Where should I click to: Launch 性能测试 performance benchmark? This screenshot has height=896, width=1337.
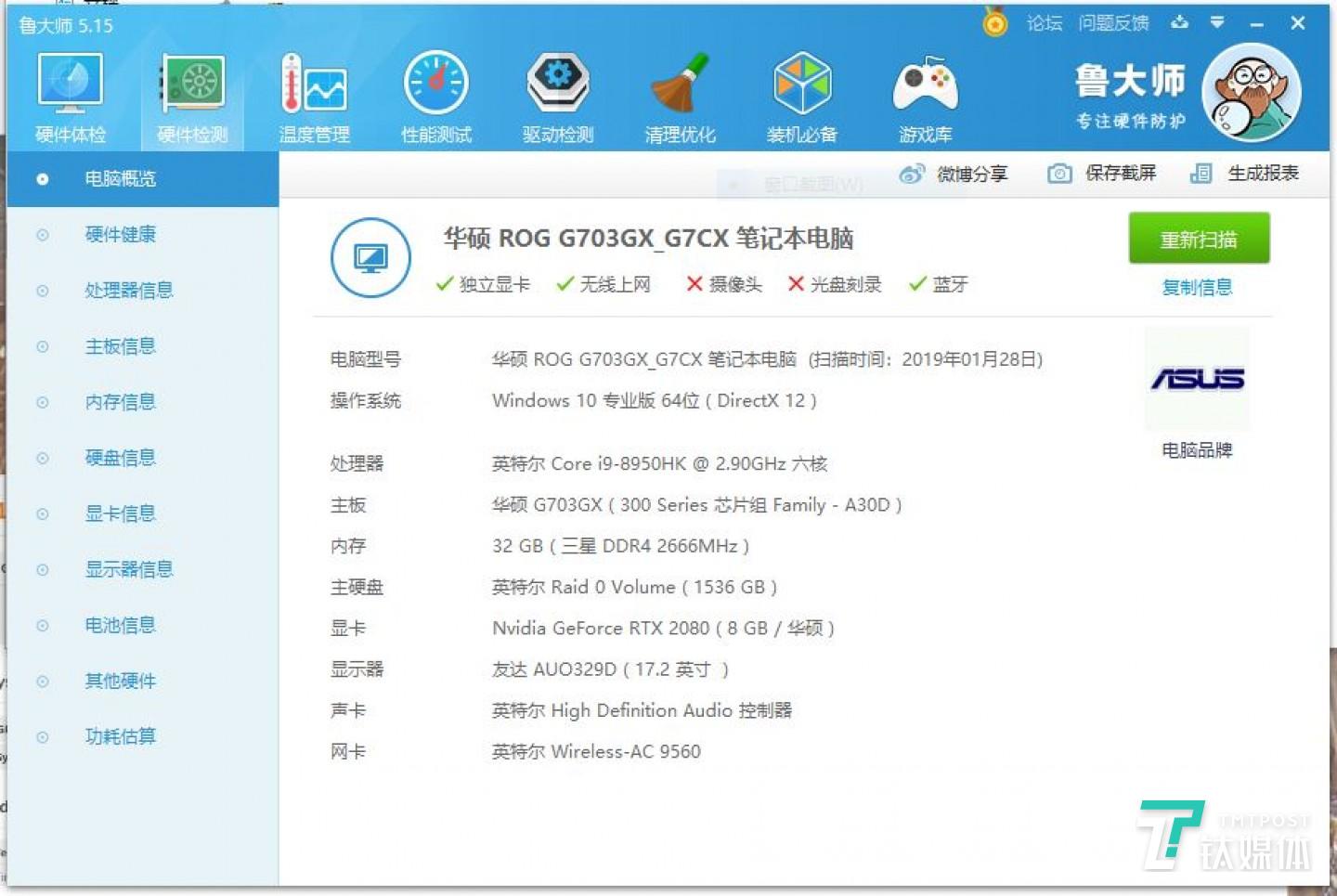pos(435,93)
